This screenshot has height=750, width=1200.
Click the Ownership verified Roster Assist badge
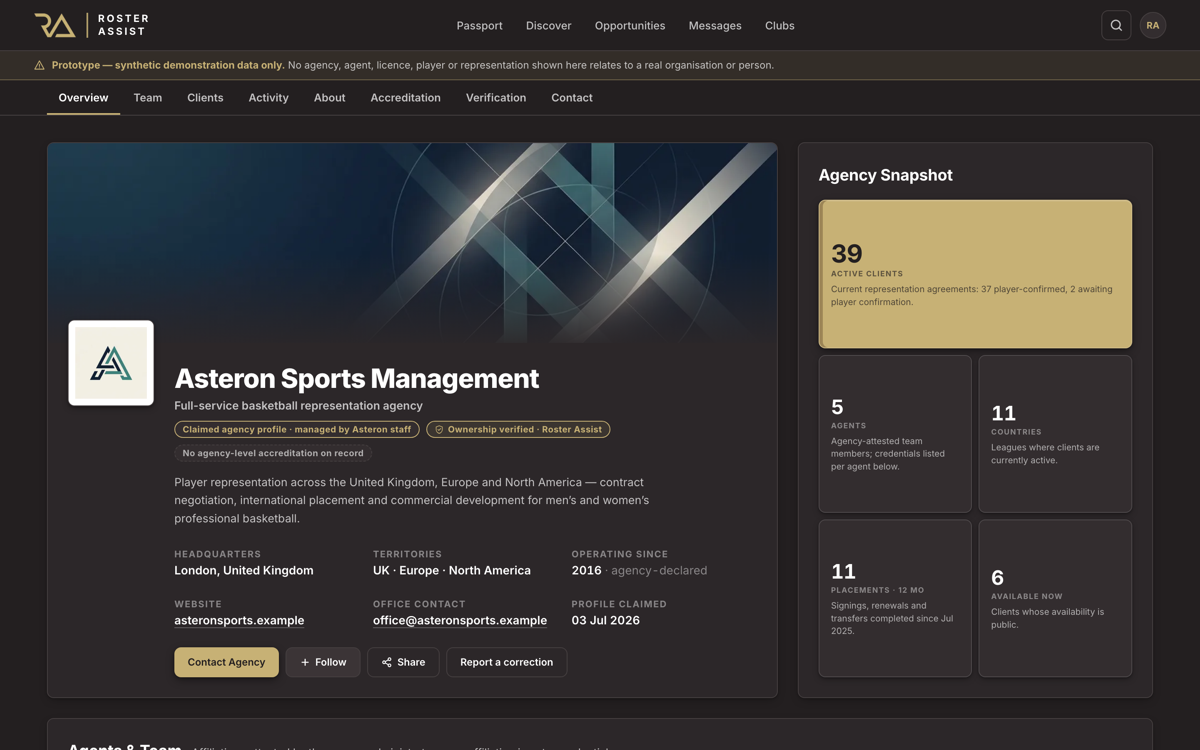pos(518,429)
